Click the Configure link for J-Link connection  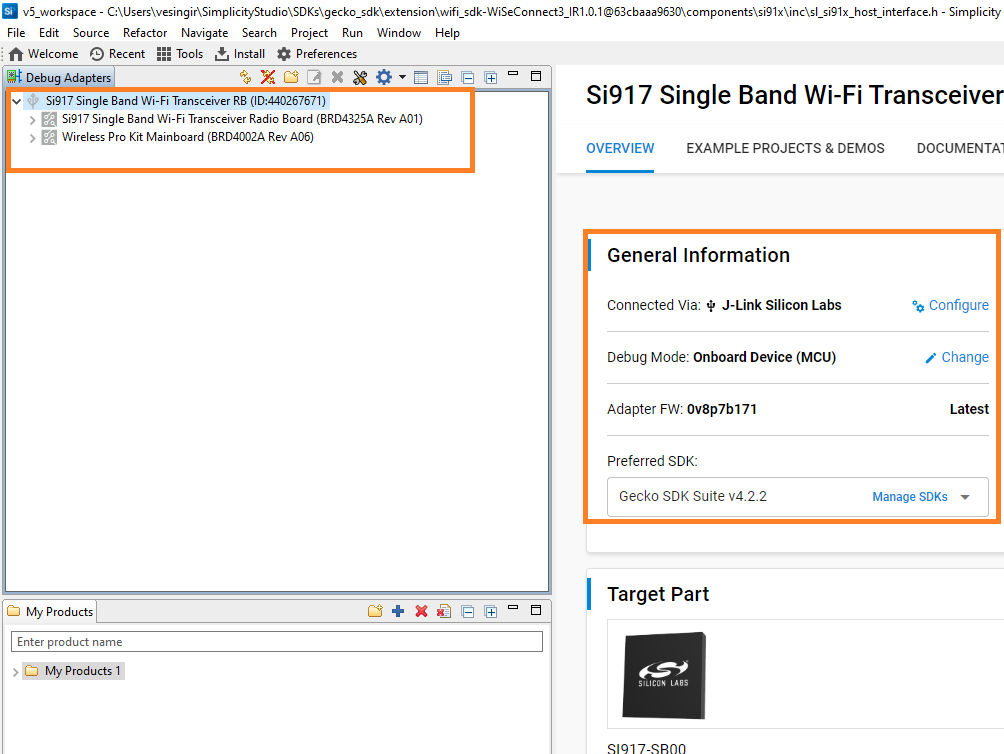pyautogui.click(x=950, y=305)
